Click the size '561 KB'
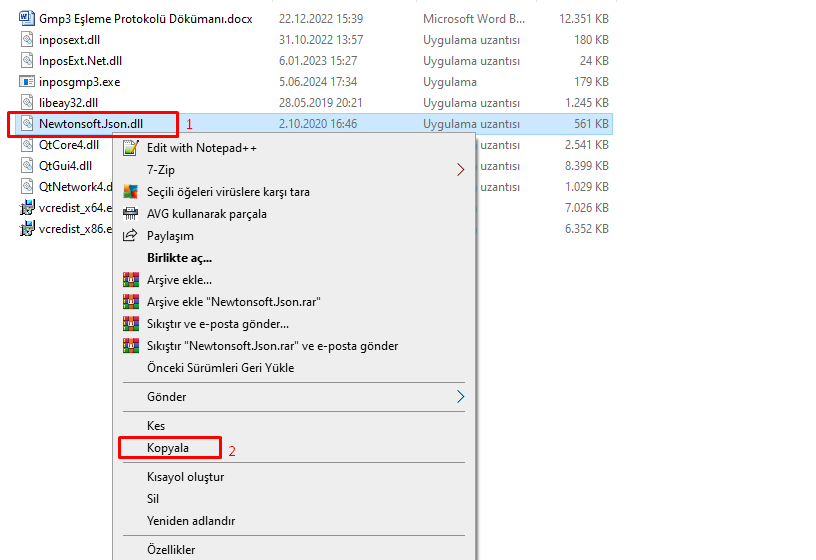The height and width of the screenshot is (560, 816). 591,124
